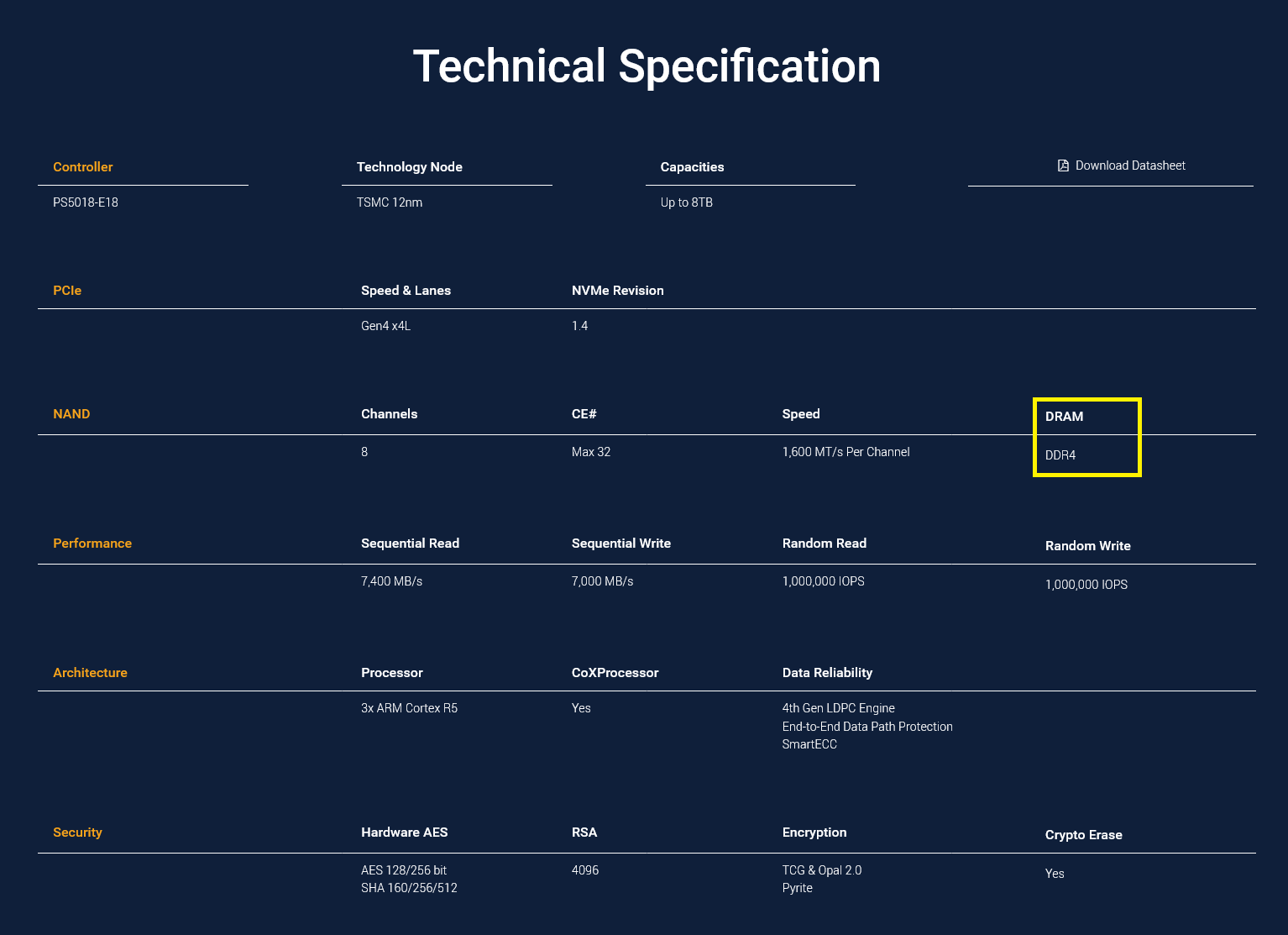Select the Controller heading
Viewport: 1288px width, 935px height.
[83, 167]
